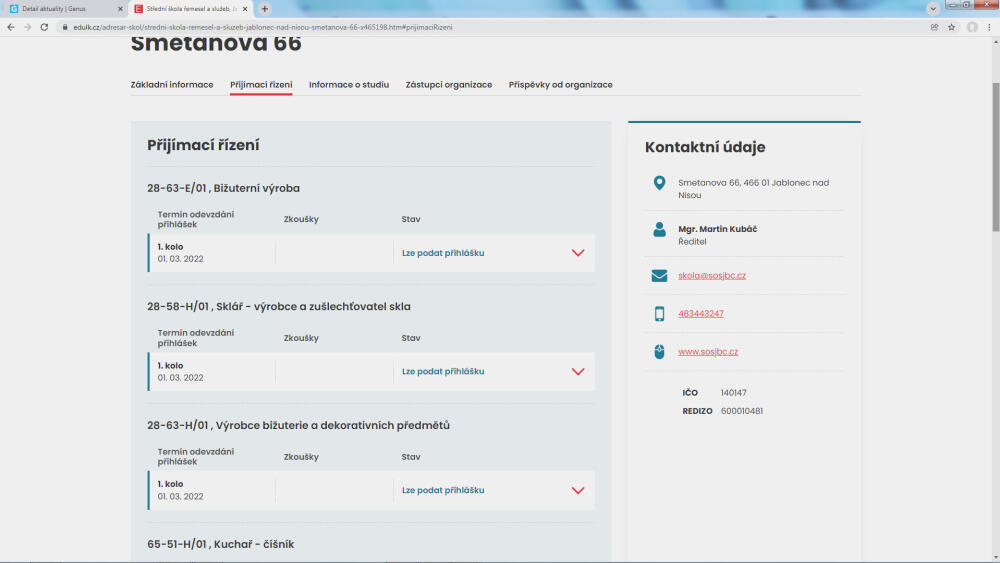Select the Přijímací řízení tab
The width and height of the screenshot is (1000, 563).
pos(261,85)
